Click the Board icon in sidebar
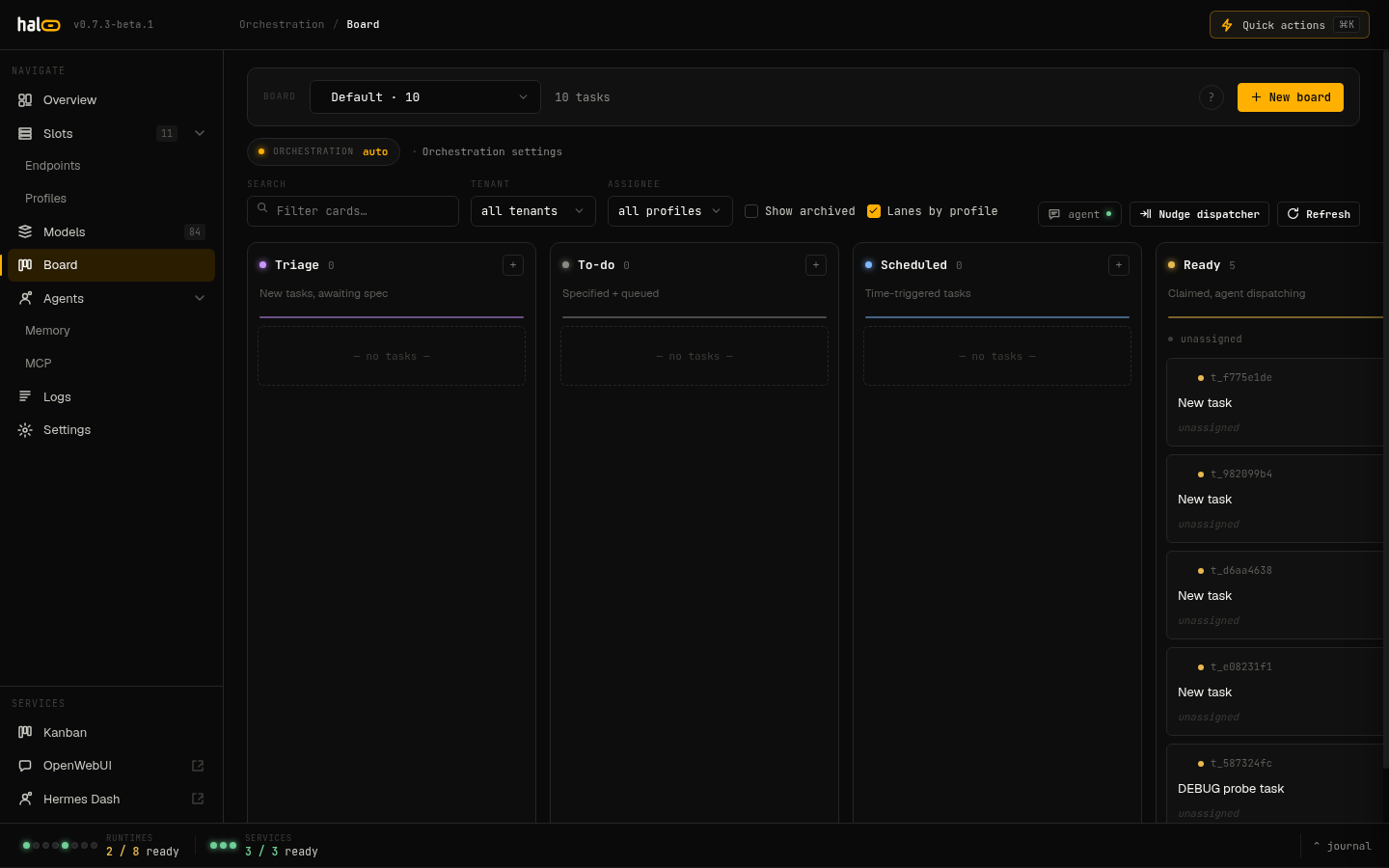The width and height of the screenshot is (1389, 868). point(25,265)
